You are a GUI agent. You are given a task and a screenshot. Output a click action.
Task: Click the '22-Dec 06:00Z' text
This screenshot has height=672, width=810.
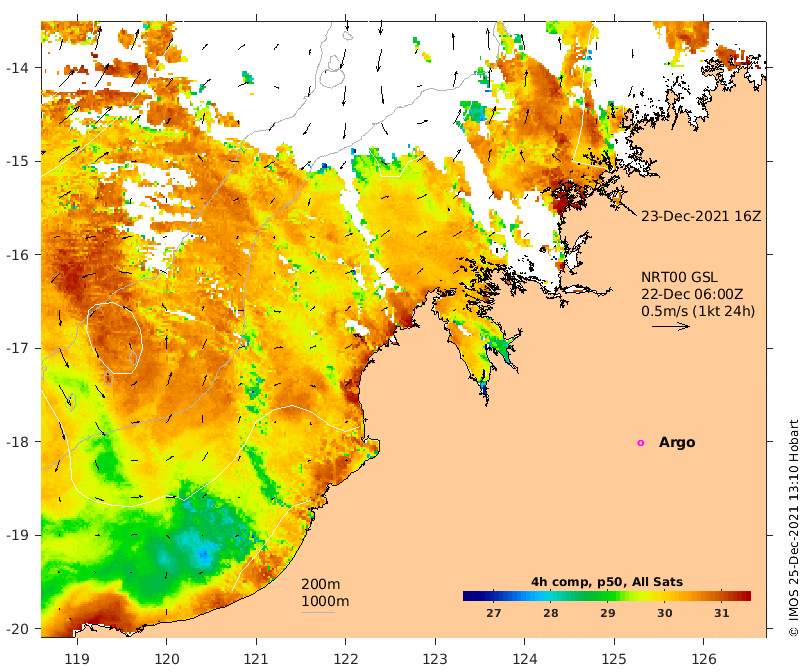click(x=692, y=294)
